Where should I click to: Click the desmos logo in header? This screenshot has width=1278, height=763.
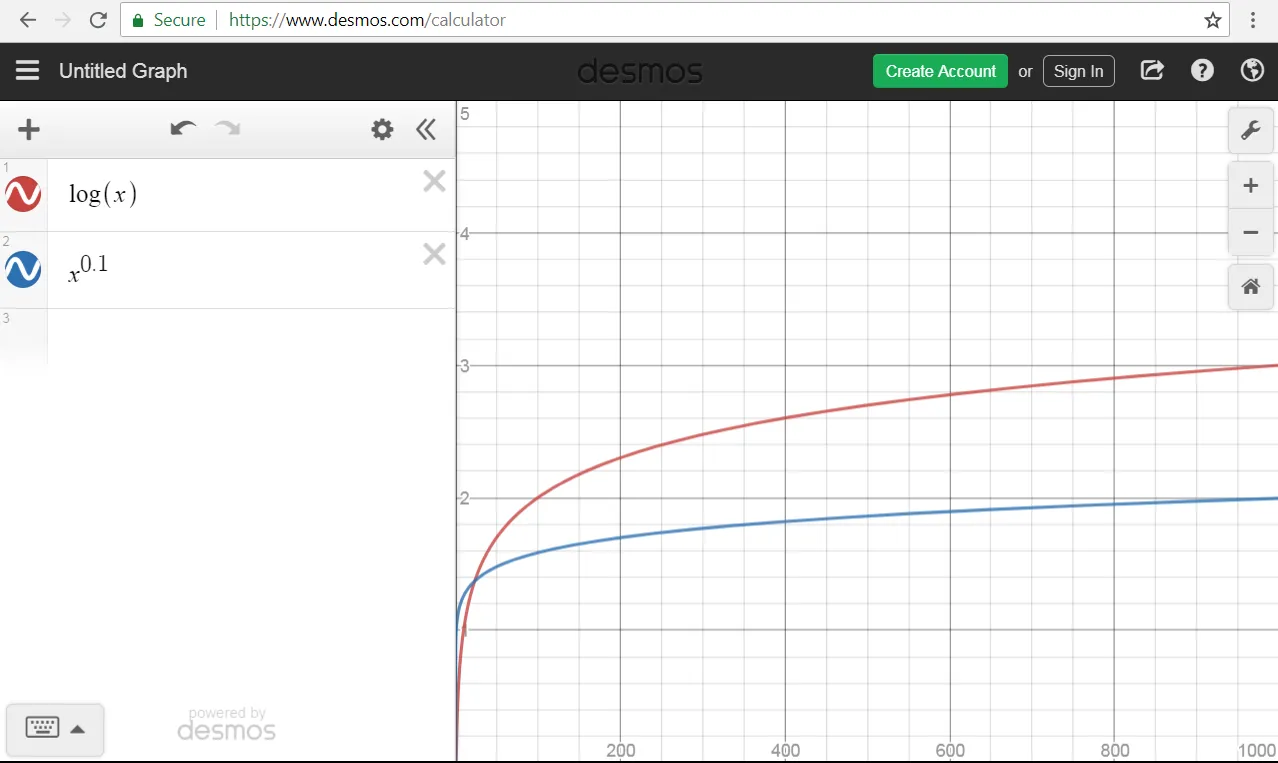(x=640, y=71)
